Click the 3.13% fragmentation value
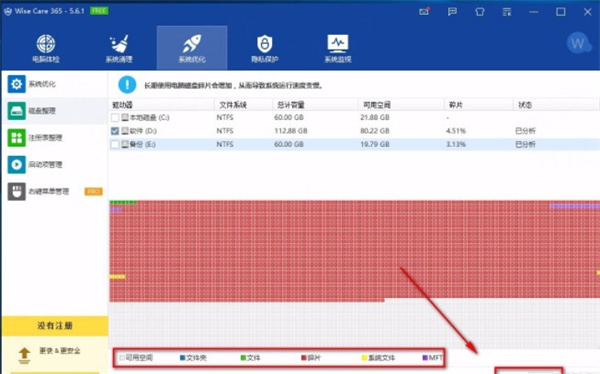Image resolution: width=600 pixels, height=374 pixels. [x=456, y=144]
